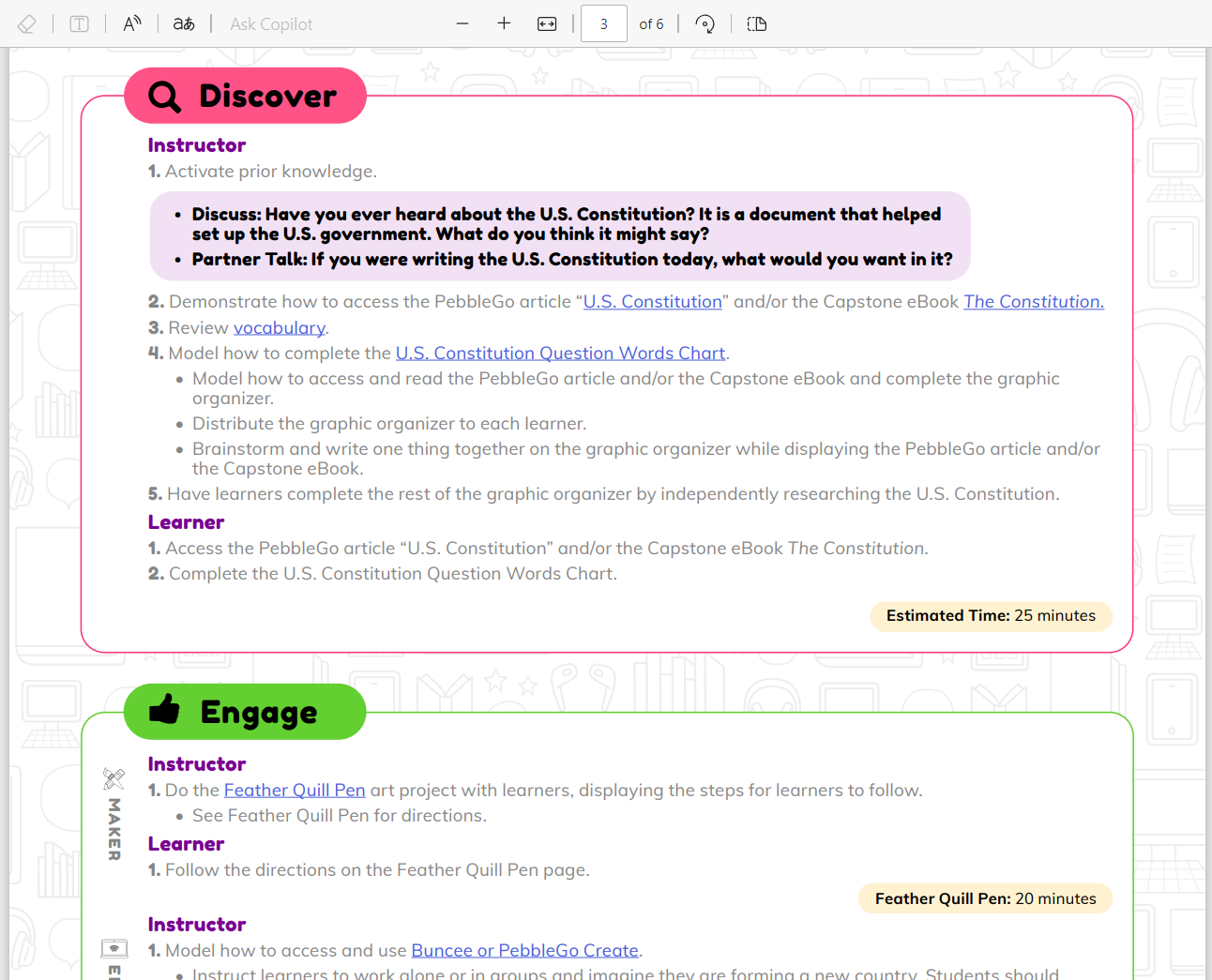Click 'Feather Quill Pen: 20 minutes' label

tap(985, 898)
